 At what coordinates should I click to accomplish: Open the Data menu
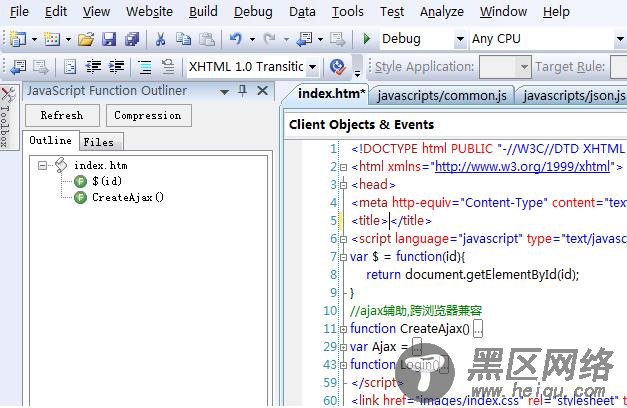[302, 12]
